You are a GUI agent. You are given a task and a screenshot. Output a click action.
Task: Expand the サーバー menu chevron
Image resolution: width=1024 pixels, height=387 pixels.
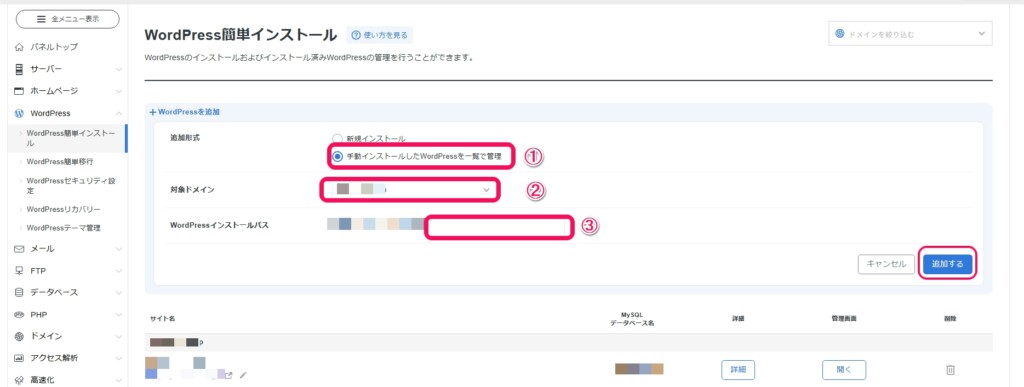click(x=118, y=69)
